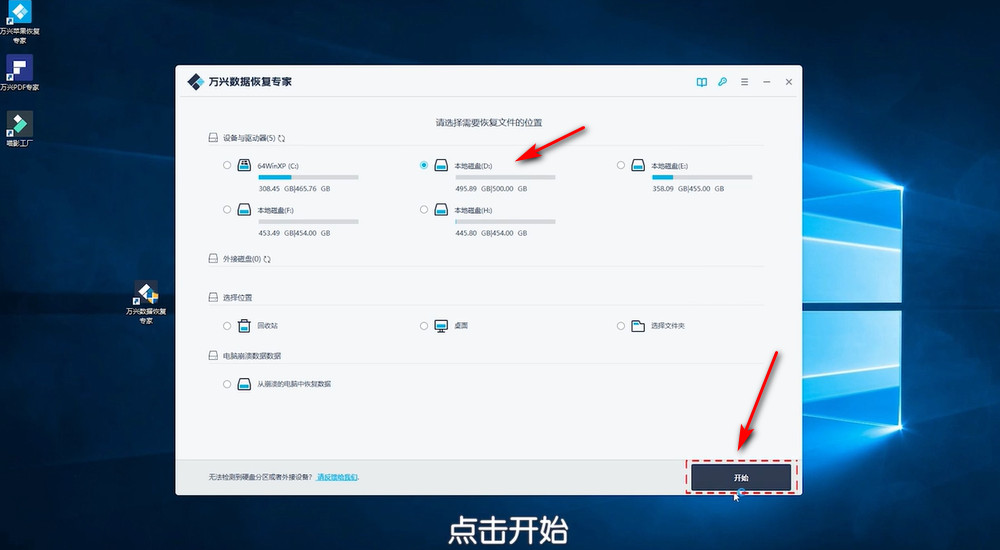1000x550 pixels.
Task: Click the 本地磁盘(H:) label
Action: (x=473, y=210)
